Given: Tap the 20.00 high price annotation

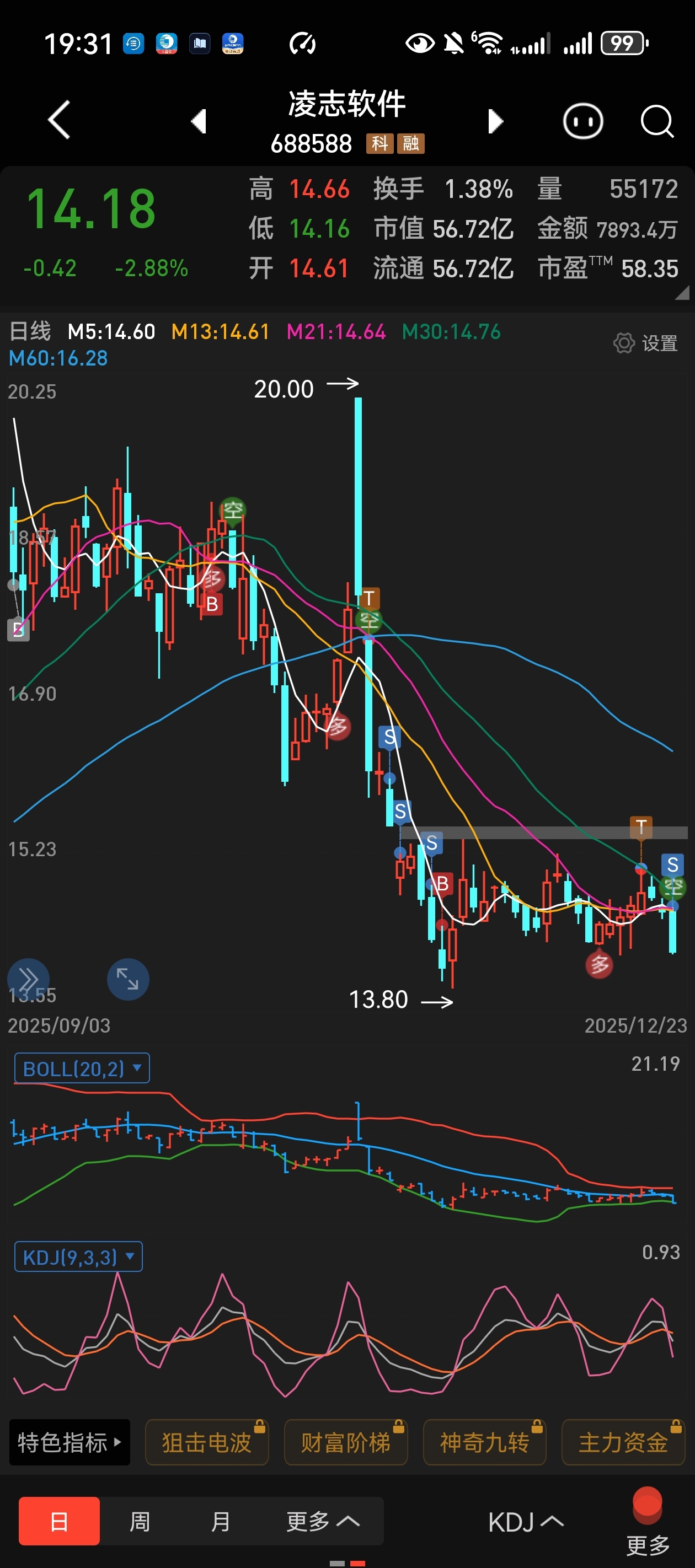Looking at the screenshot, I should [x=284, y=389].
